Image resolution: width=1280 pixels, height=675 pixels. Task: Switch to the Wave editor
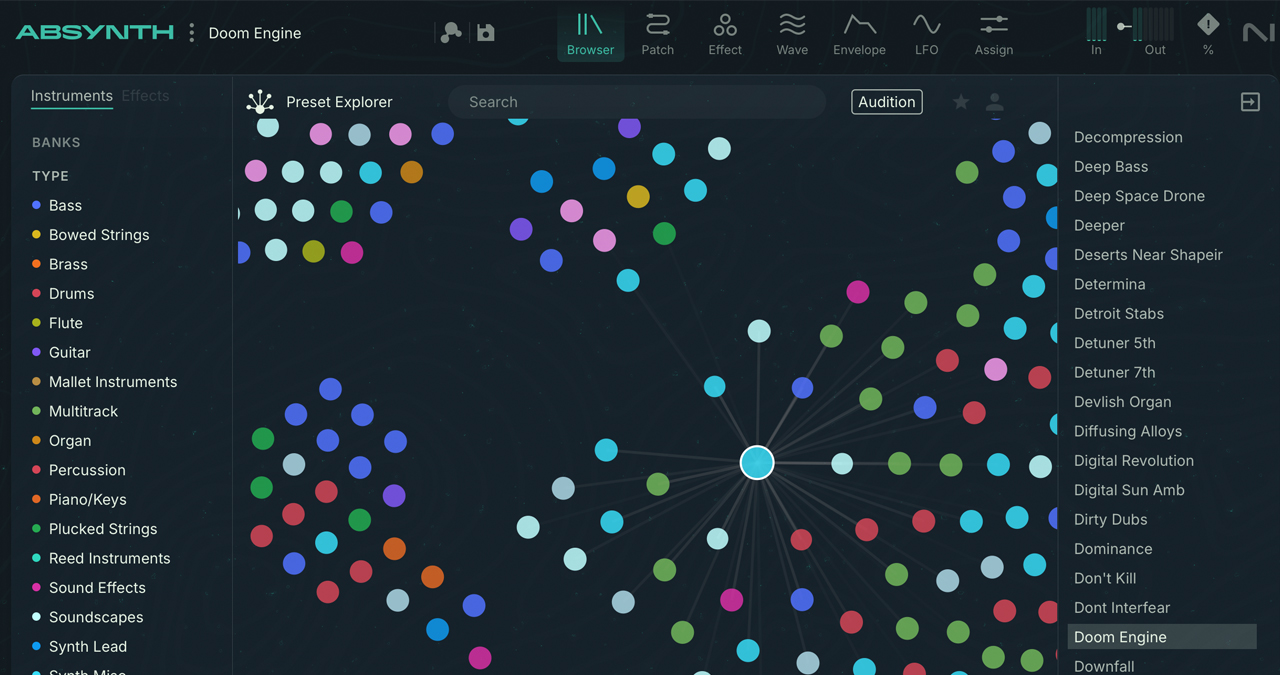coord(792,33)
